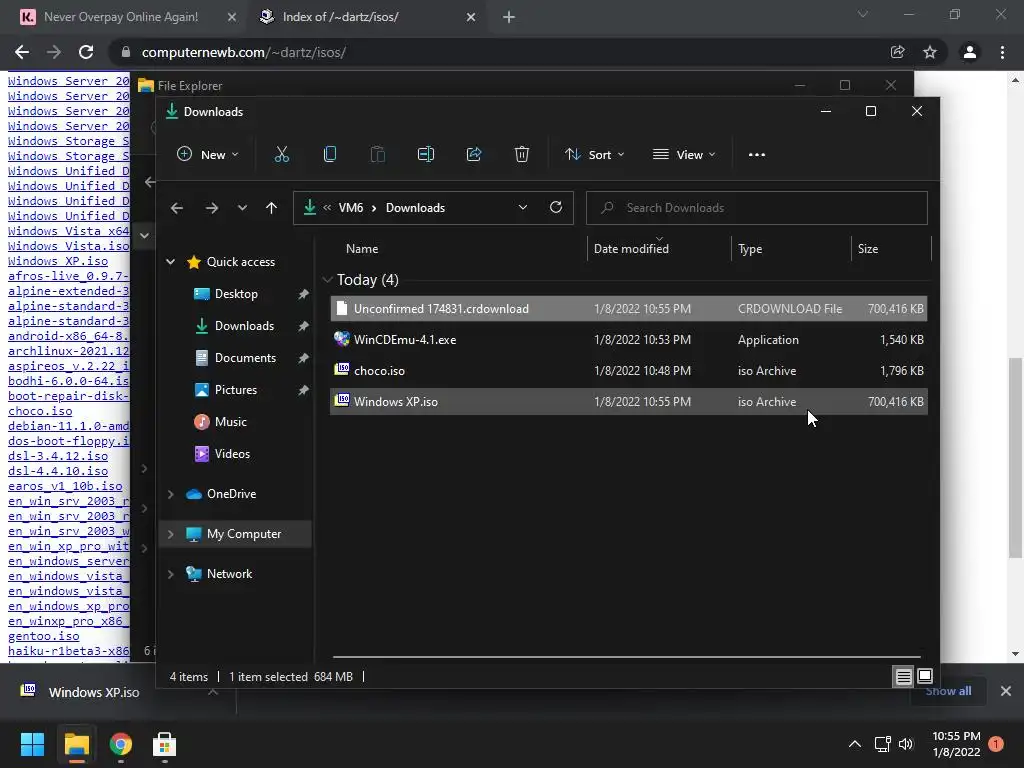This screenshot has width=1024, height=768.
Task: Click Chrome icon on the taskbar
Action: [120, 744]
